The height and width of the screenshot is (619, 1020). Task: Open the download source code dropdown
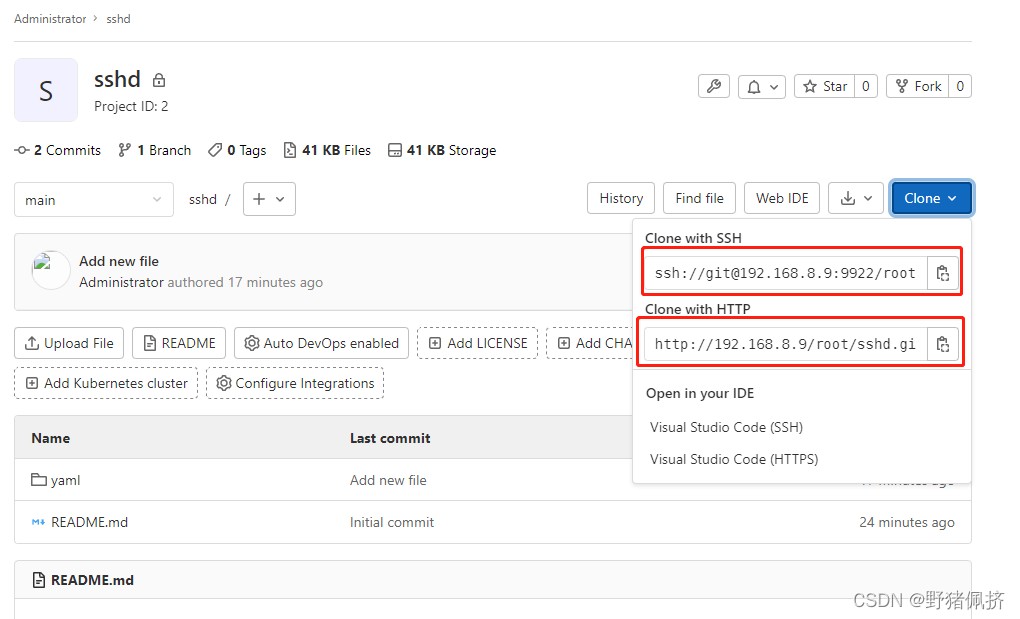[856, 198]
